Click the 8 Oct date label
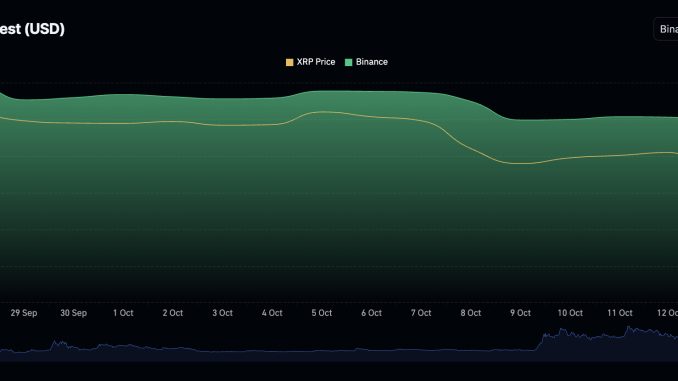 [471, 313]
